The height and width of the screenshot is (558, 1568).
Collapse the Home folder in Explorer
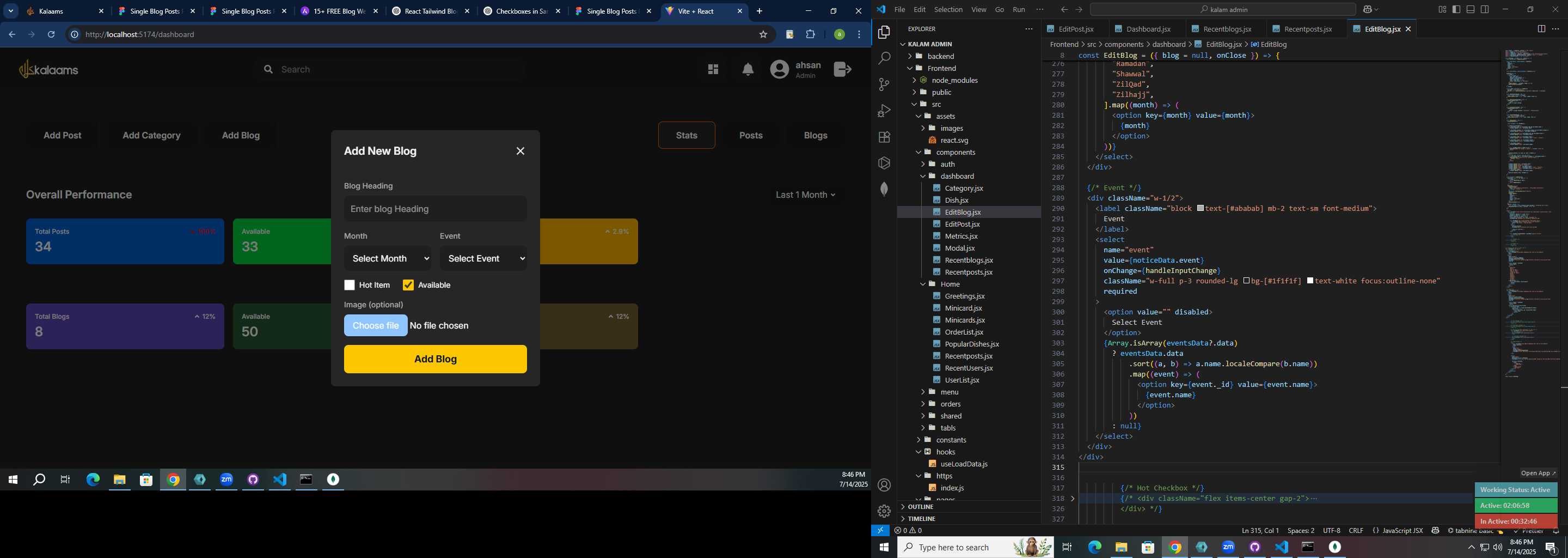point(950,284)
